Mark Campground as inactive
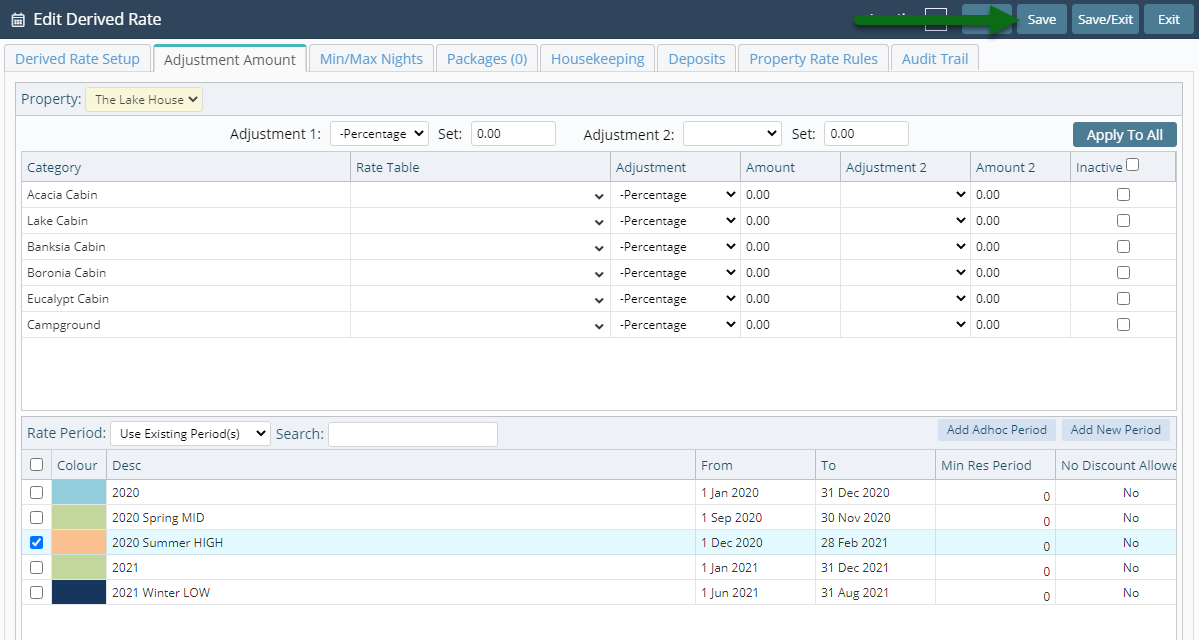 1123,325
